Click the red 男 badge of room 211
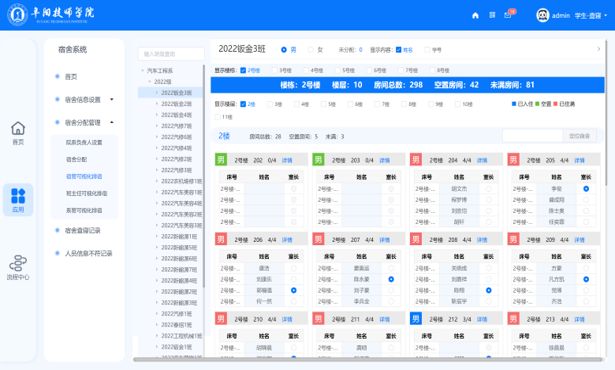 (318, 319)
